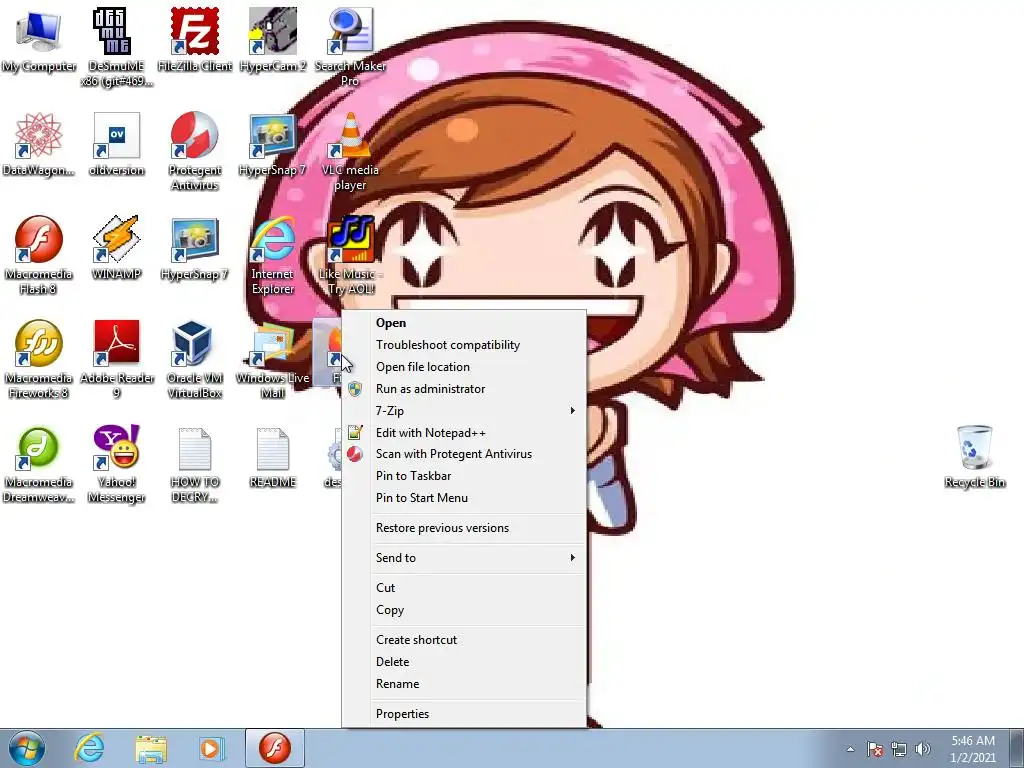Select the FileZilla Client shortcut
The width and height of the screenshot is (1024, 768).
(x=195, y=40)
